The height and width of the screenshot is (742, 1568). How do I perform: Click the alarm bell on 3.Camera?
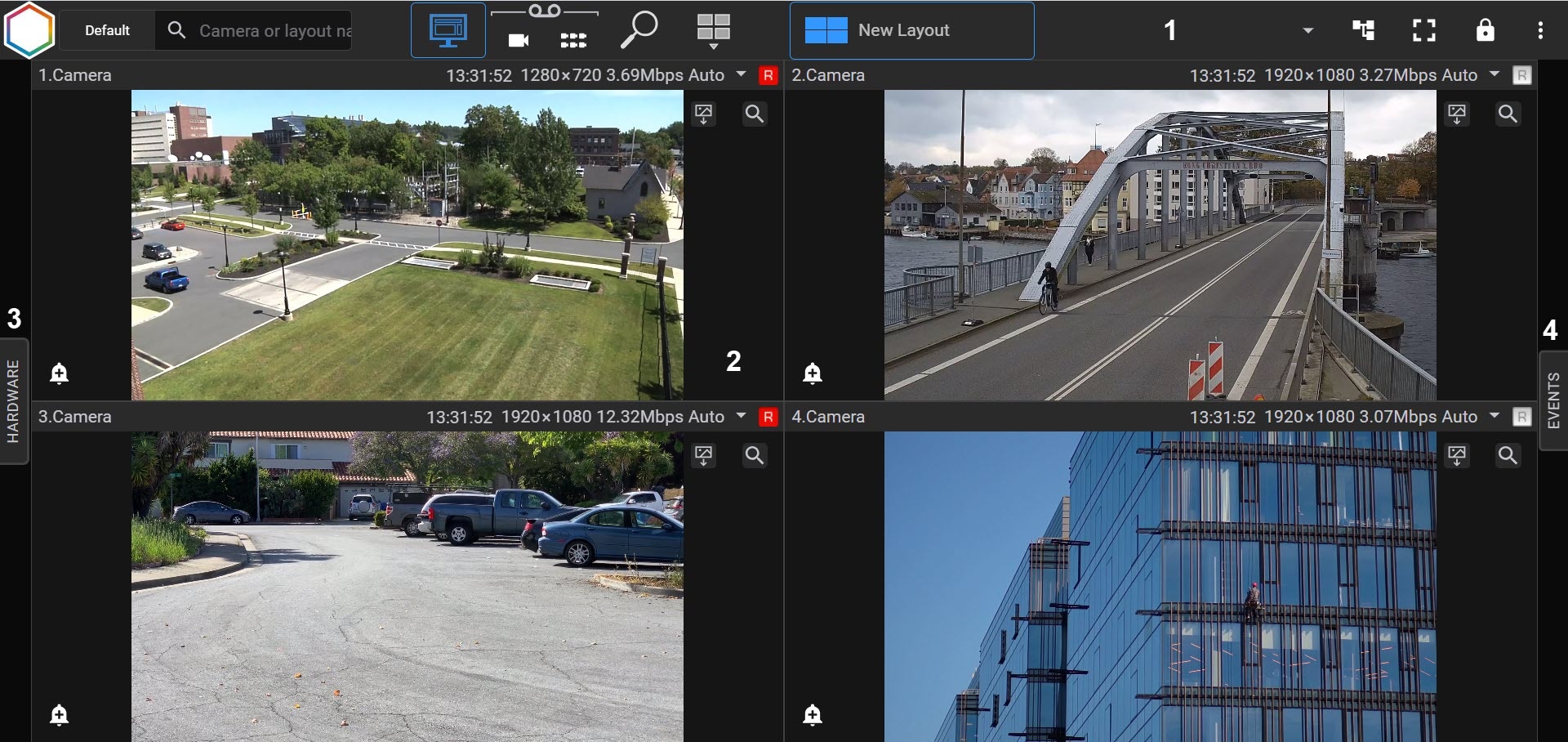(x=59, y=715)
